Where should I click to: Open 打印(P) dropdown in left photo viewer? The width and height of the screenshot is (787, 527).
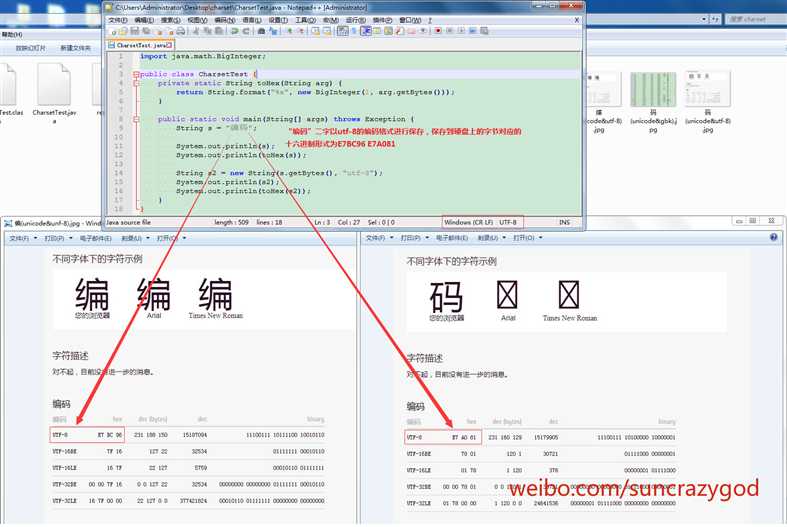[58, 238]
